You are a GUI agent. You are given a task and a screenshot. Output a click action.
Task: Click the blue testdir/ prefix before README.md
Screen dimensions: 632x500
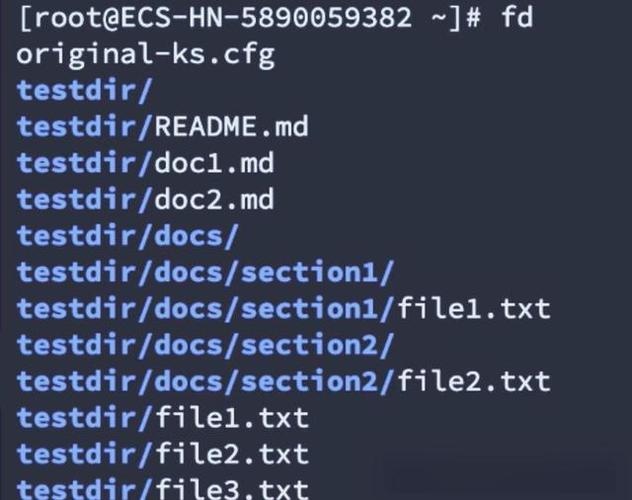coord(85,127)
